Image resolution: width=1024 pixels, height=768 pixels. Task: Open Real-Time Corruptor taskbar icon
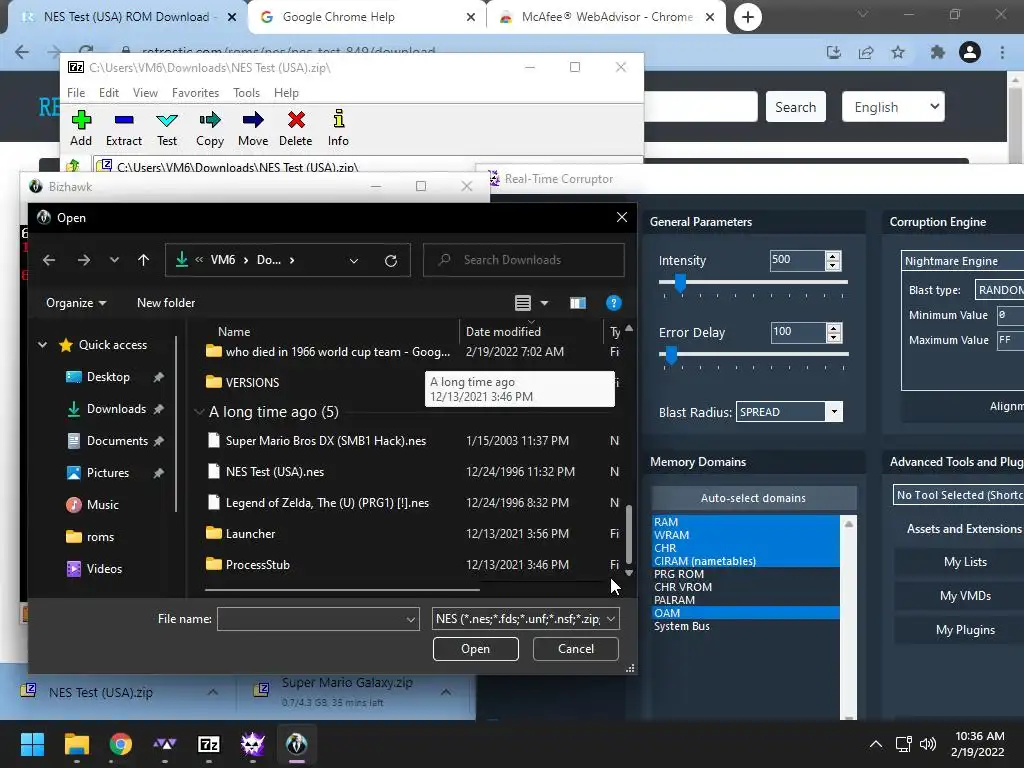click(253, 744)
